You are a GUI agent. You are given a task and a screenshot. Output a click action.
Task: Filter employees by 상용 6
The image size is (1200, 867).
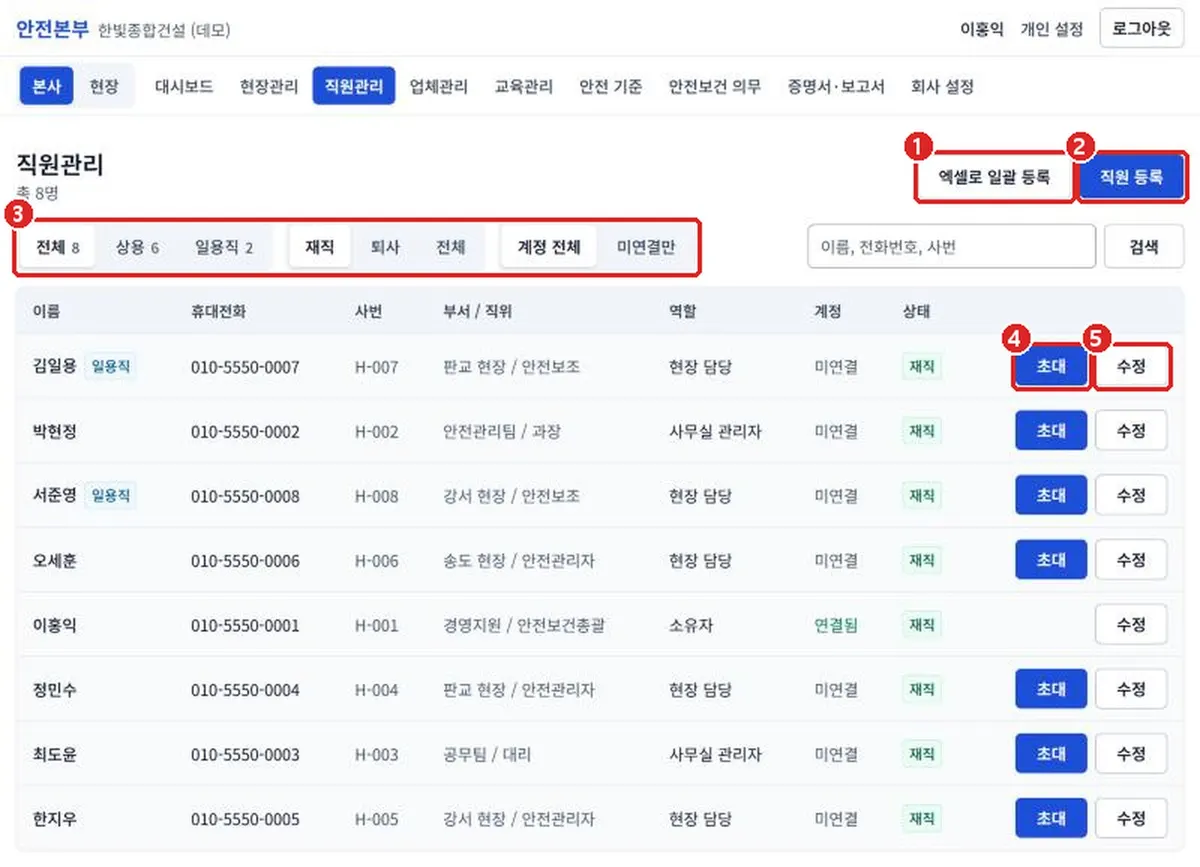click(x=138, y=246)
